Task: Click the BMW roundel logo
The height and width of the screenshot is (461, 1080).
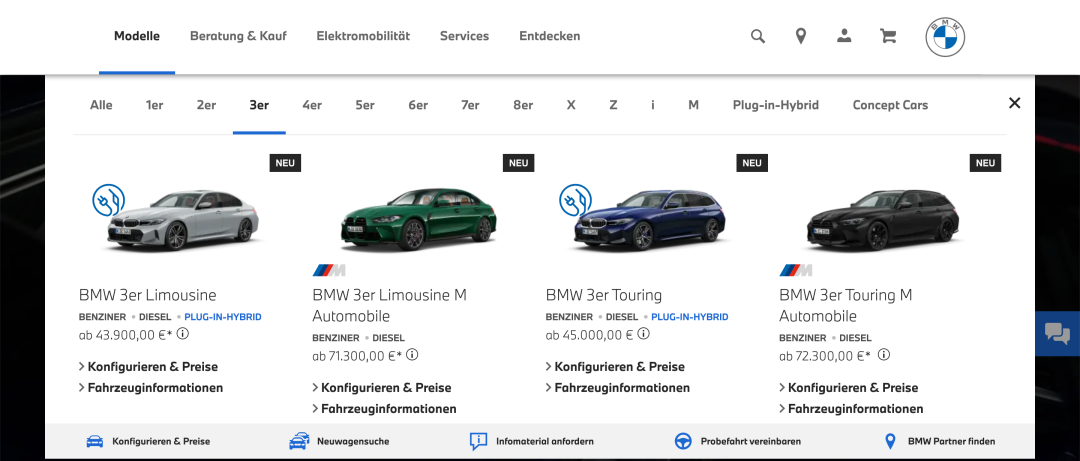Action: [945, 37]
